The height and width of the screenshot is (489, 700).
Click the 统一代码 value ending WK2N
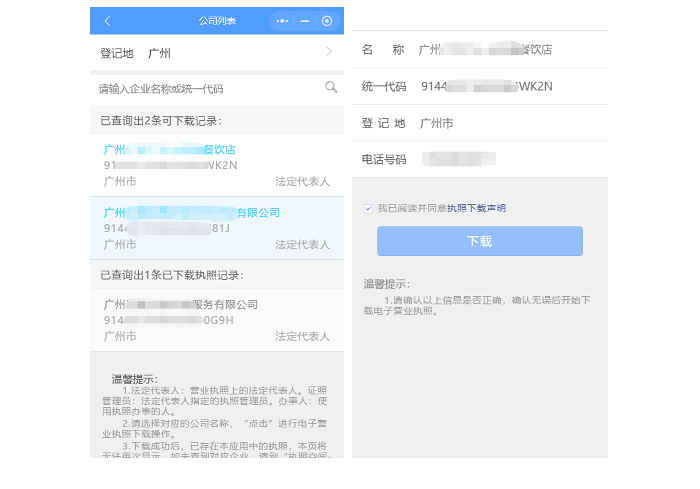[482, 87]
